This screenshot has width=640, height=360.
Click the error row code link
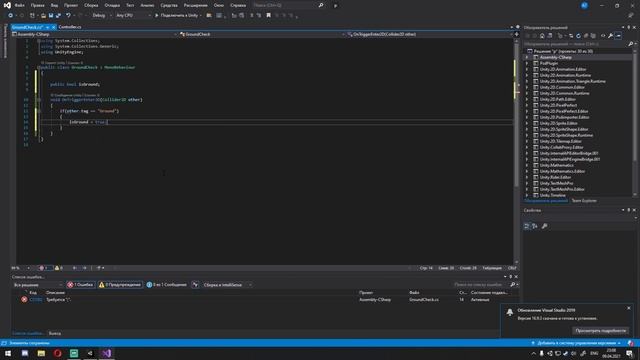coord(36,300)
